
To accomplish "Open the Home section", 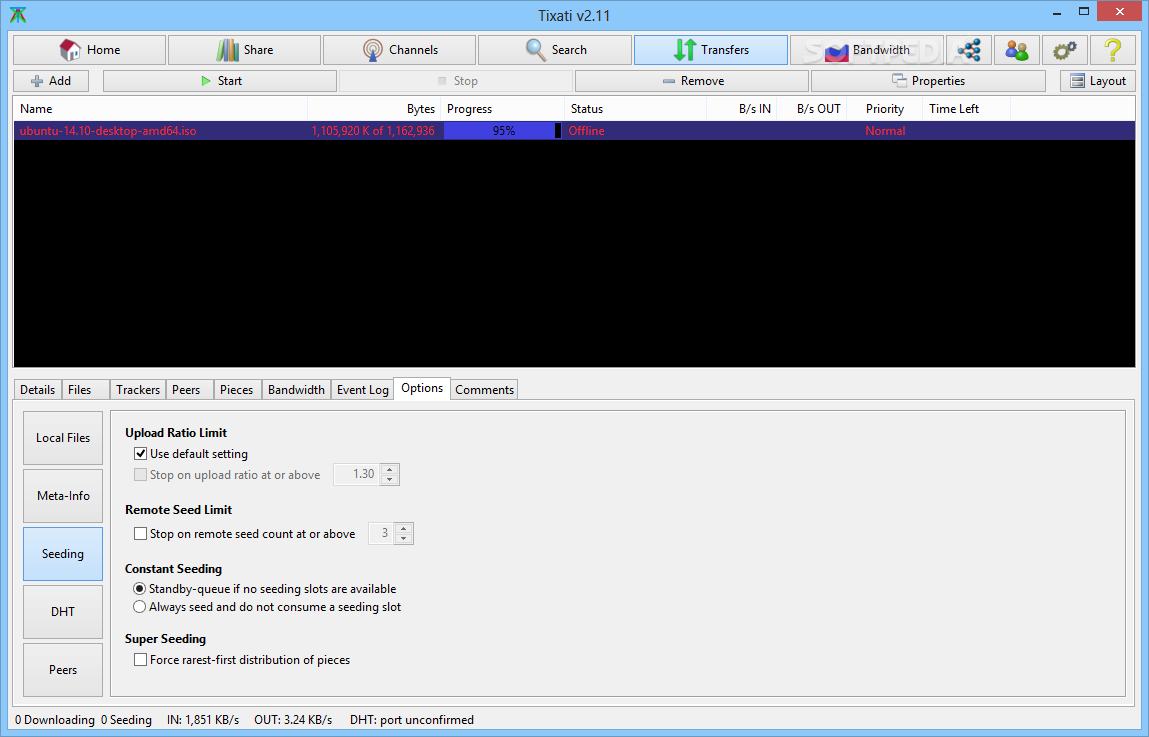I will (89, 50).
